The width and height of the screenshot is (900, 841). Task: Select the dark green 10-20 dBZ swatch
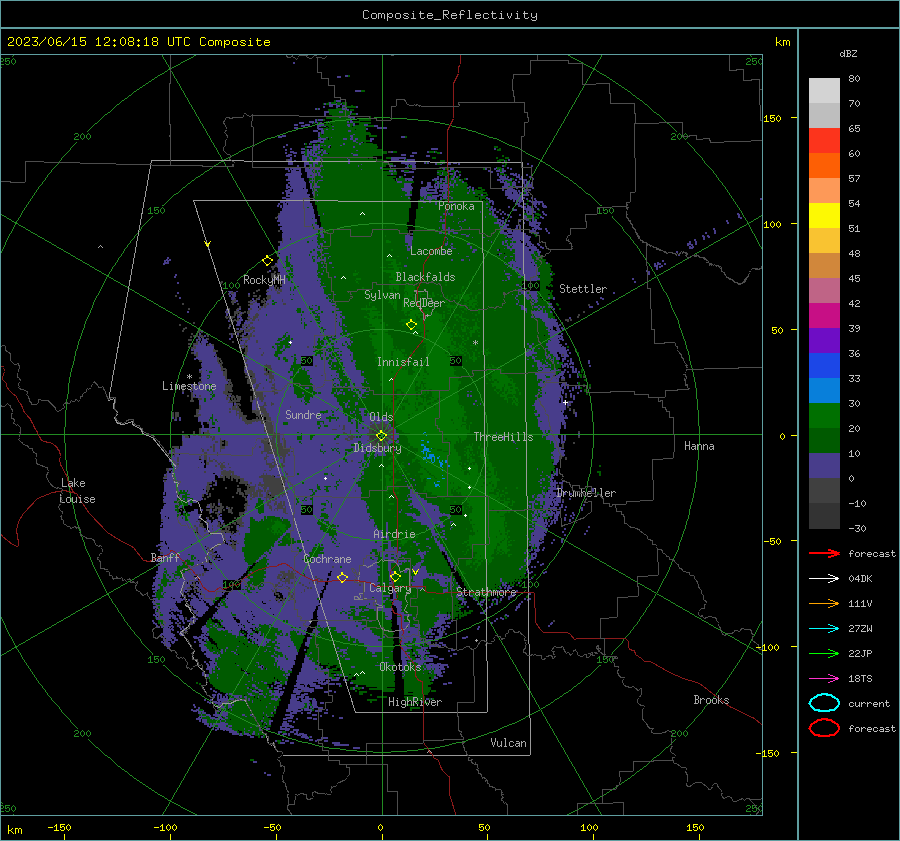824,440
